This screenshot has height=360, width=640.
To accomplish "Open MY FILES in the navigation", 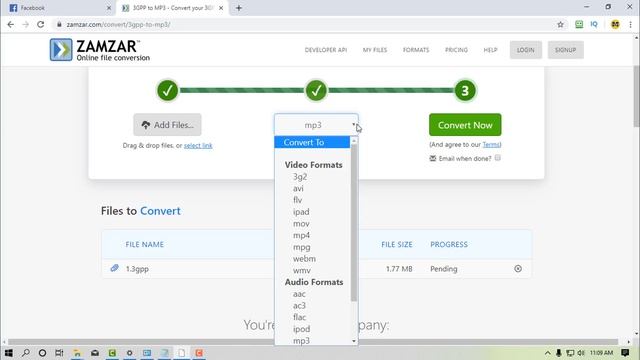I will (x=375, y=50).
